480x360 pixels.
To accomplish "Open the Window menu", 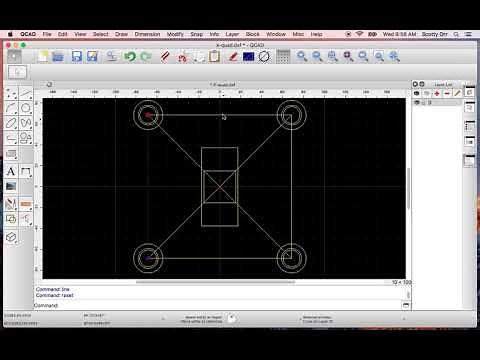I will [x=276, y=34].
